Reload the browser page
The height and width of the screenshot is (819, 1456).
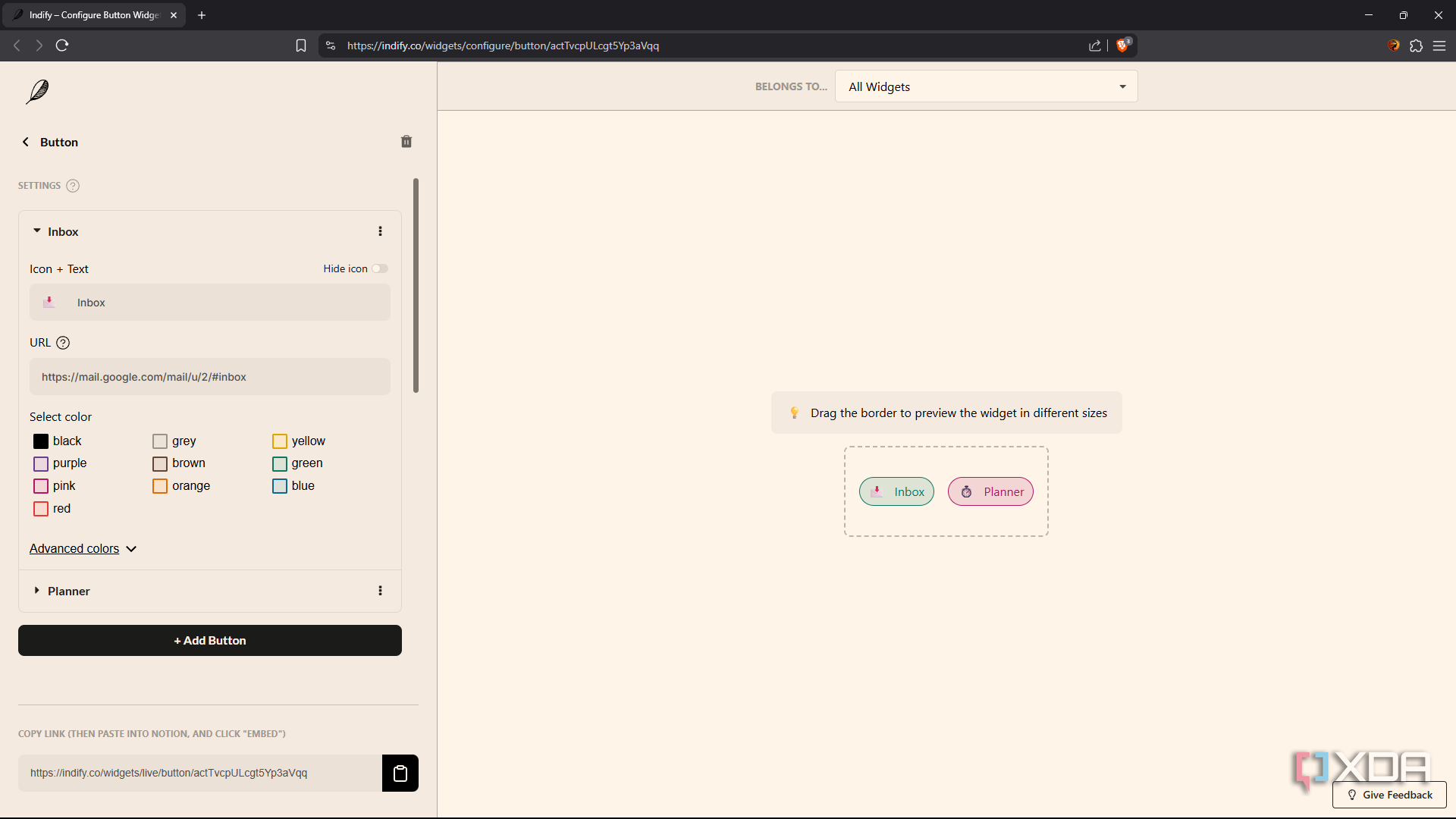(x=62, y=45)
